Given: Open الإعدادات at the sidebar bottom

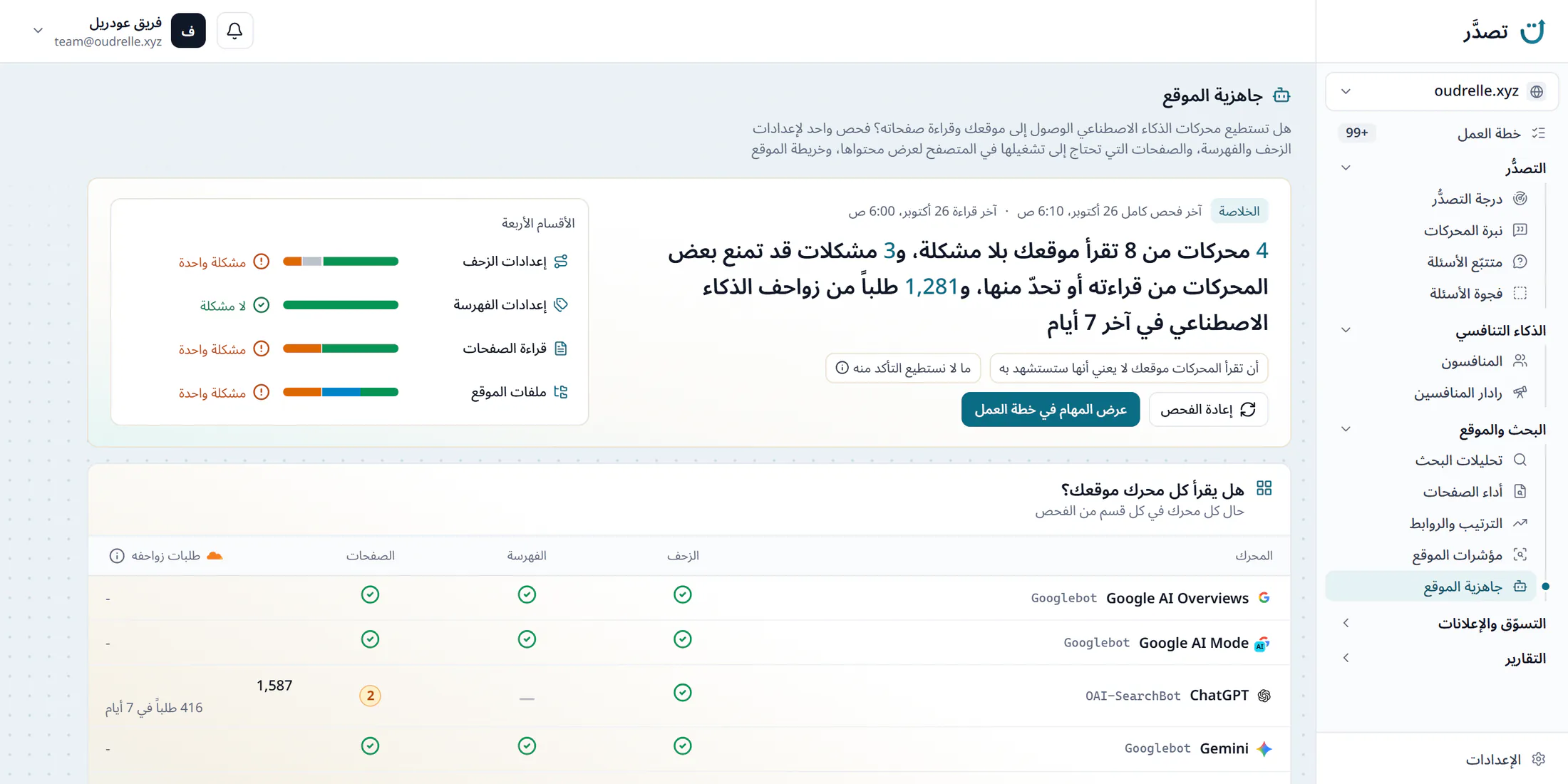Looking at the screenshot, I should pyautogui.click(x=1505, y=759).
